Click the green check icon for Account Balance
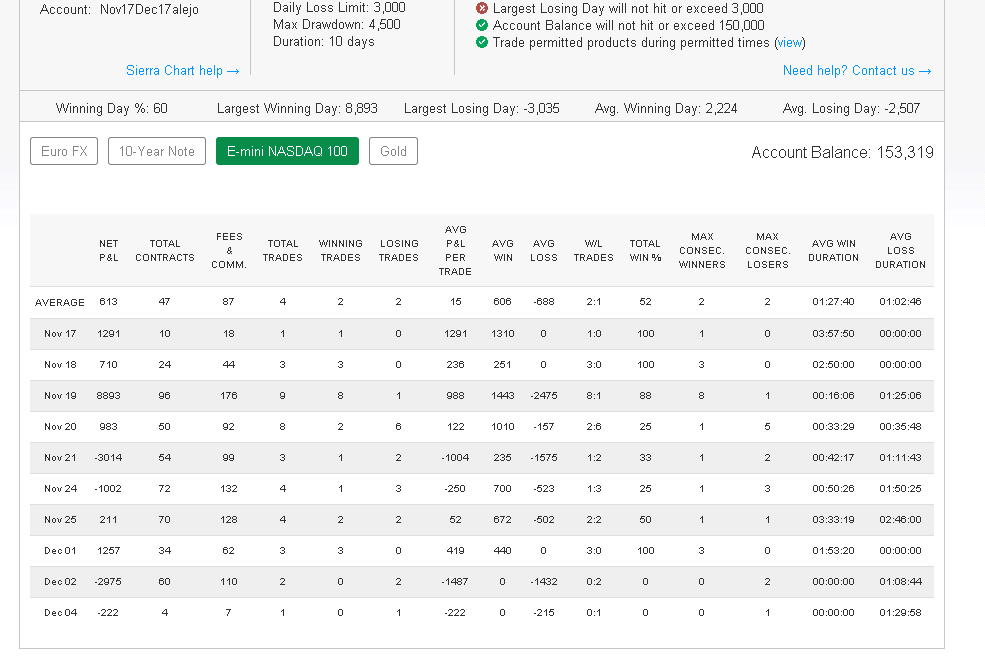985x668 pixels. coord(482,25)
